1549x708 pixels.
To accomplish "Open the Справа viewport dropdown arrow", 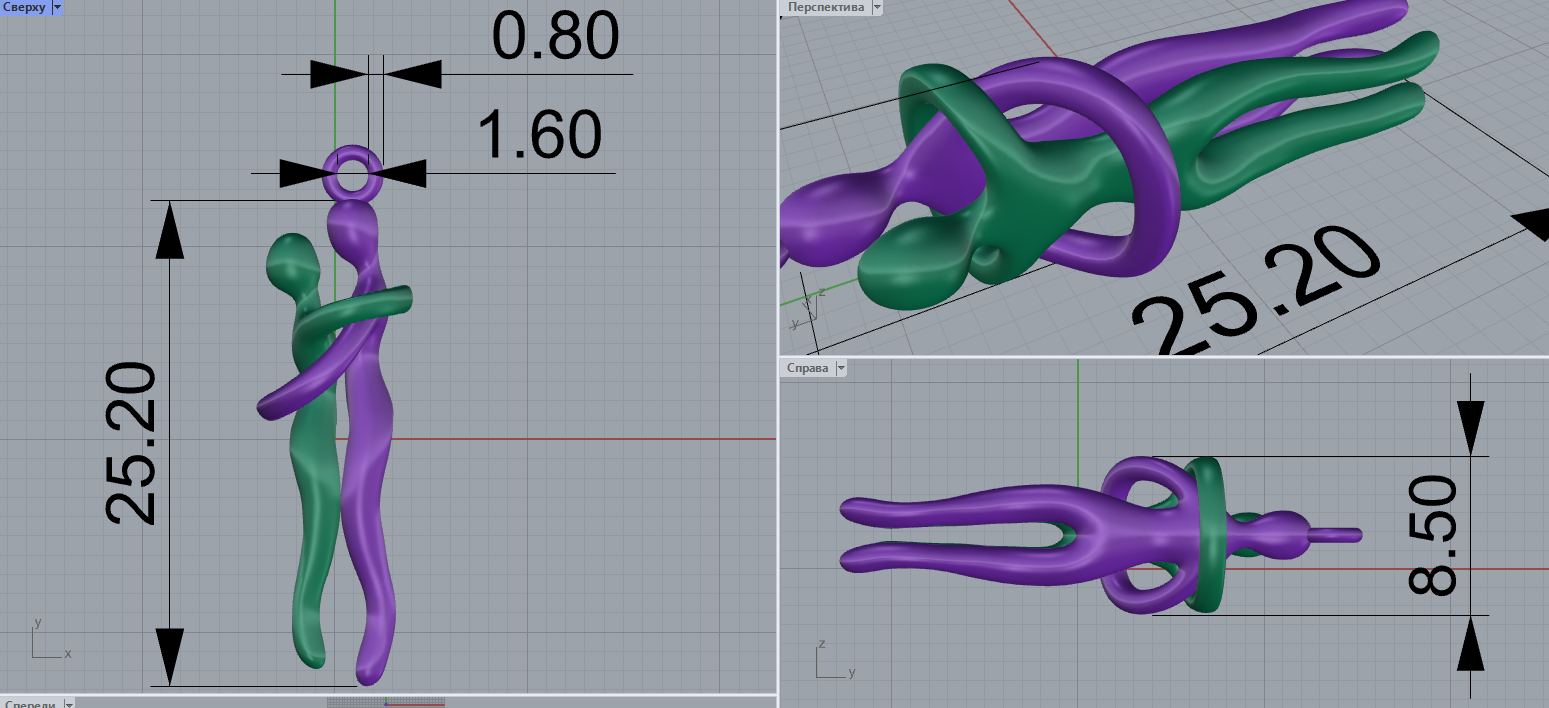I will point(840,368).
